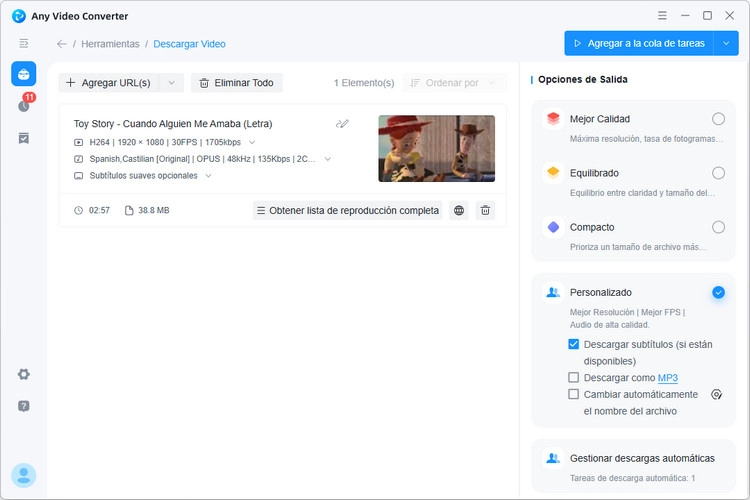
Task: Open the Toy Story video thumbnail
Action: click(x=437, y=148)
